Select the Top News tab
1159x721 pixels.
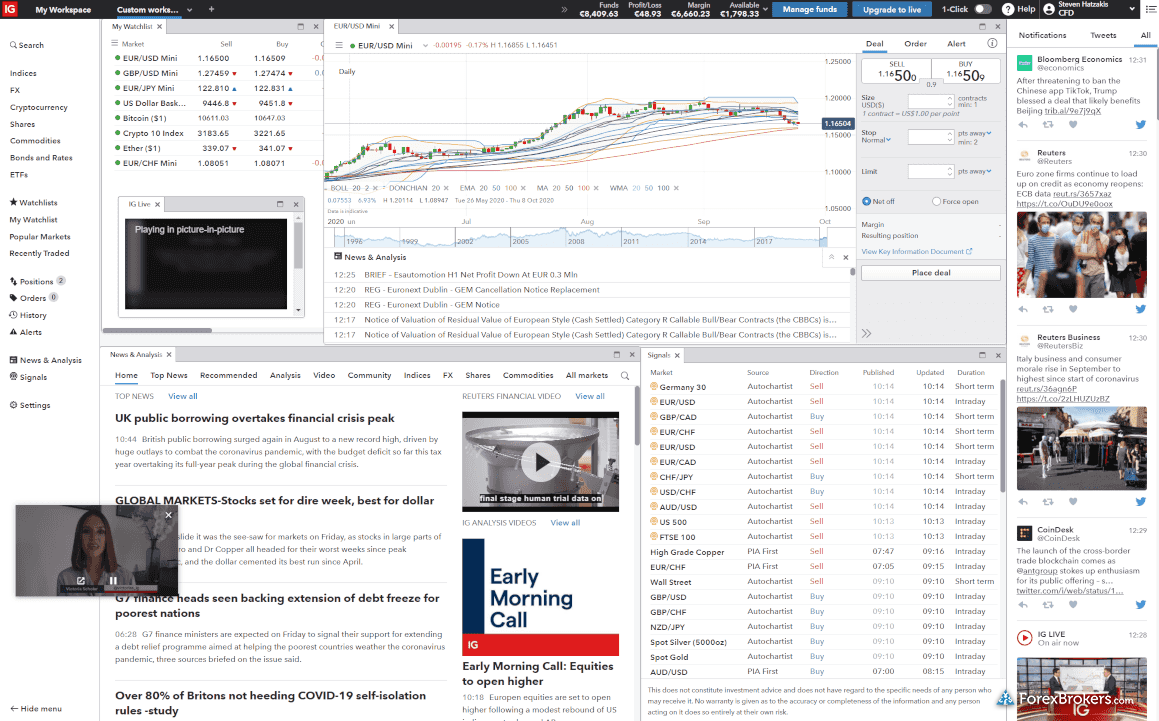point(169,376)
